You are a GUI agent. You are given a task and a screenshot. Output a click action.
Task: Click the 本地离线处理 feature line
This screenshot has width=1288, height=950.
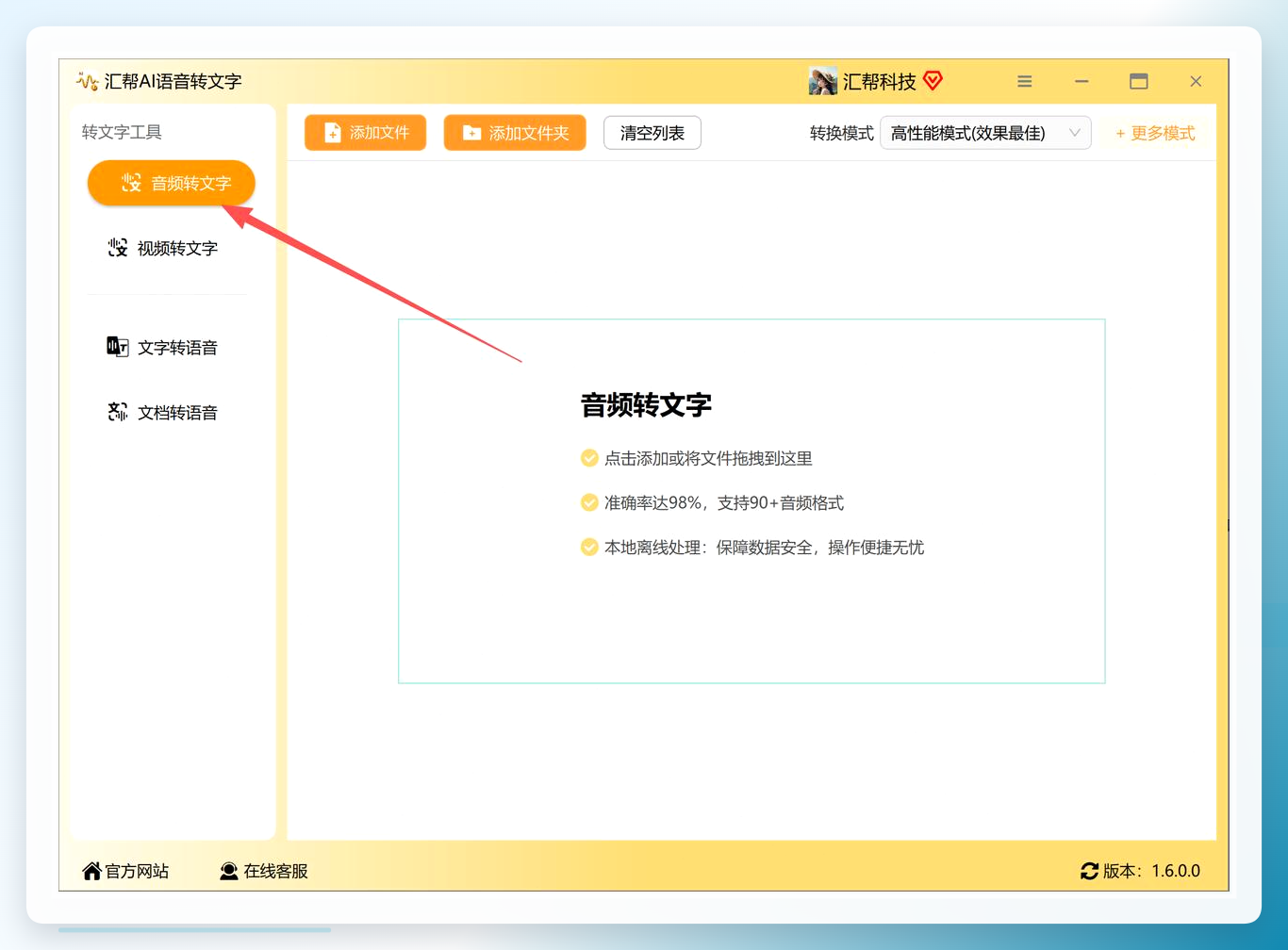764,548
